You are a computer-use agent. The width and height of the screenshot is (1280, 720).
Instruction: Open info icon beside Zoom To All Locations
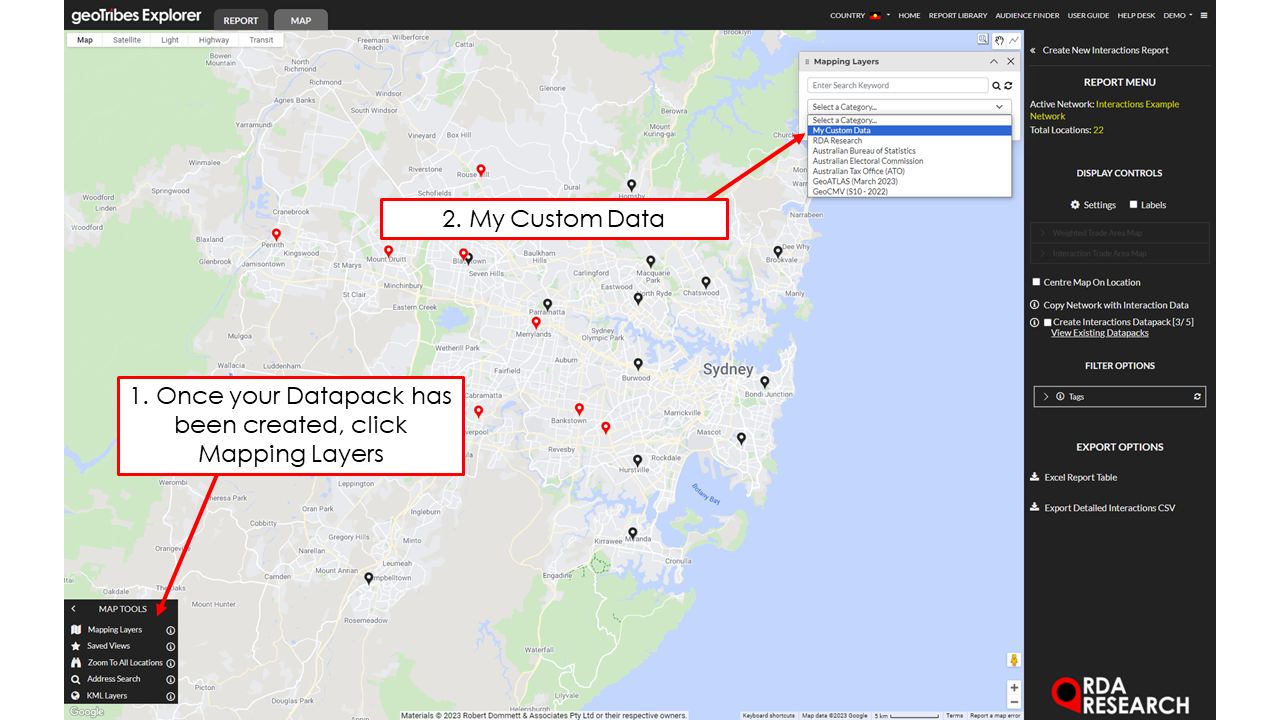170,663
